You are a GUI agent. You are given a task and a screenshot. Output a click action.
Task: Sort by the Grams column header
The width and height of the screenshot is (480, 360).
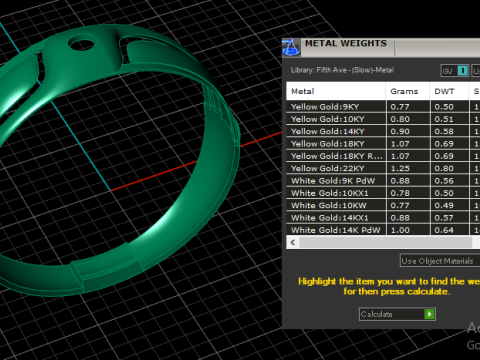[x=408, y=91]
